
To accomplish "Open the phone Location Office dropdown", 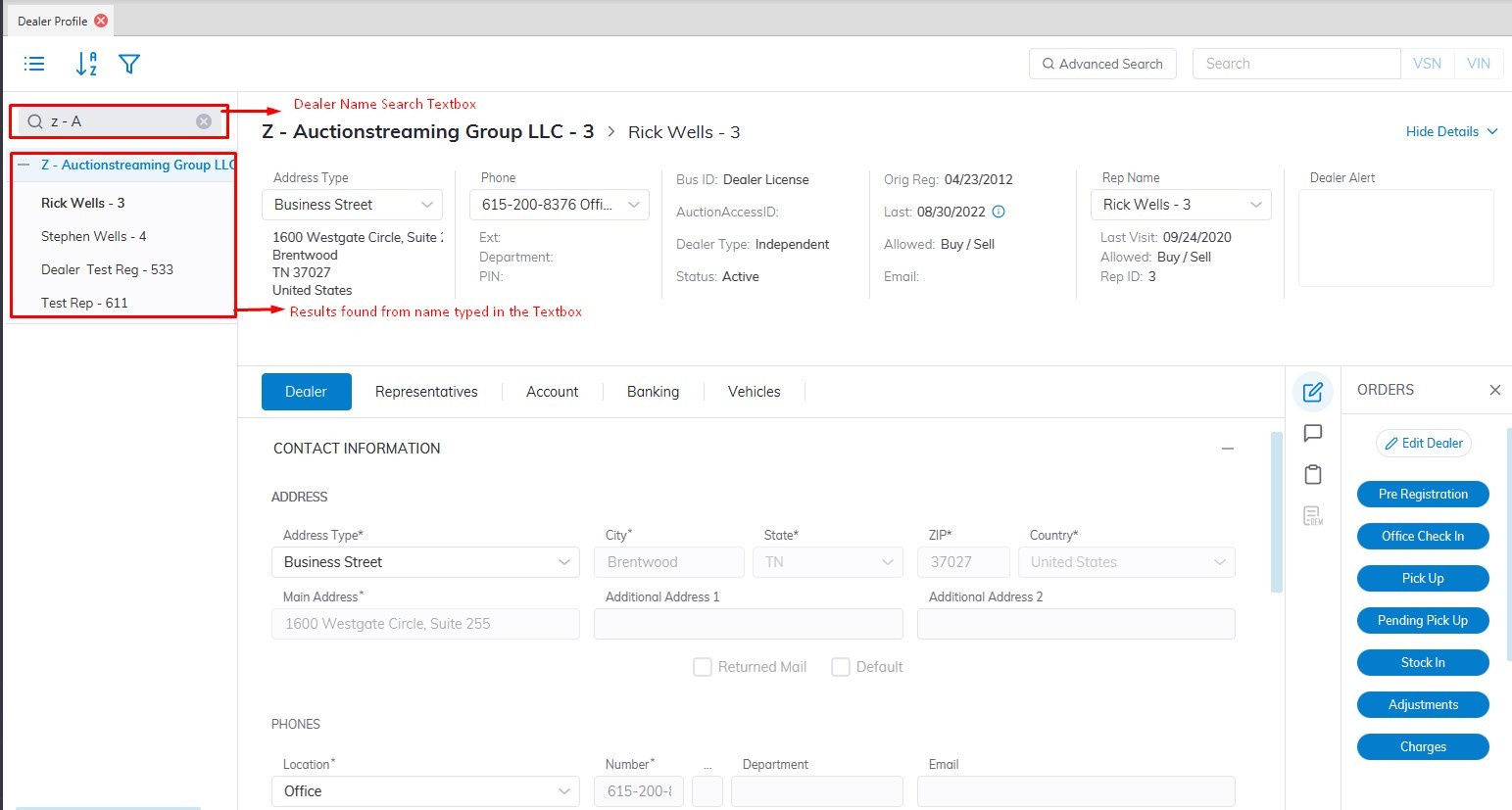I will (424, 791).
